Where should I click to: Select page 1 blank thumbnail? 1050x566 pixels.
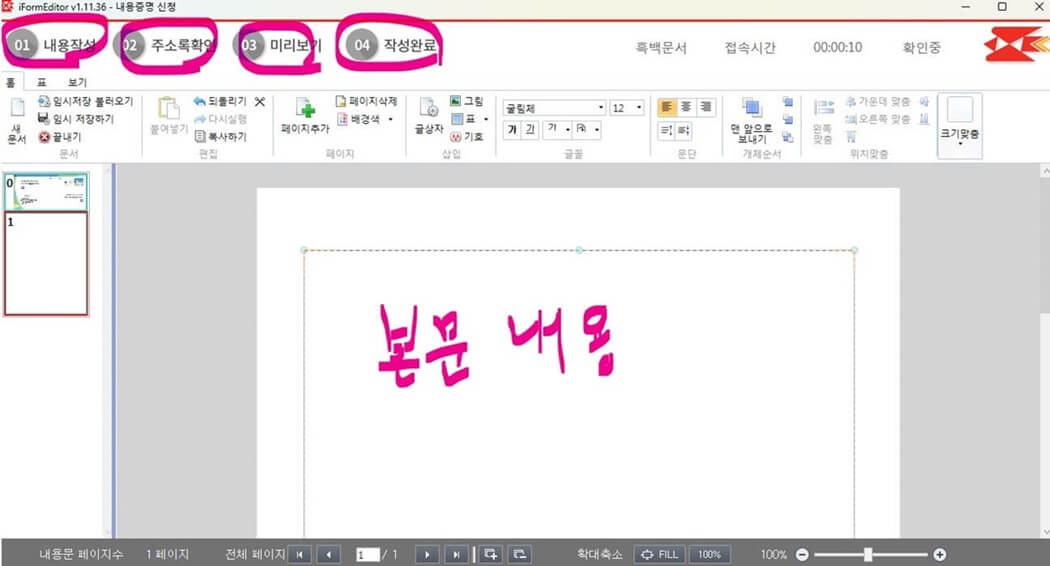pos(46,264)
